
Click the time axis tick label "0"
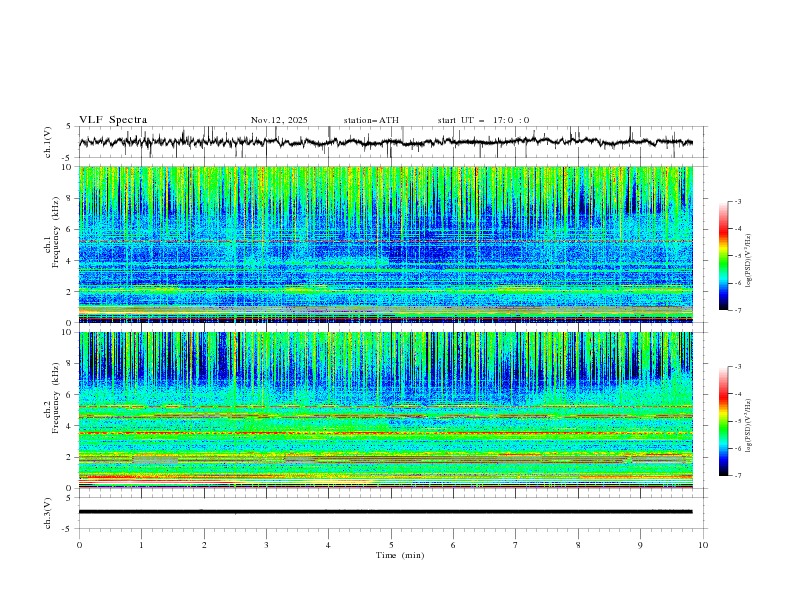(x=79, y=545)
